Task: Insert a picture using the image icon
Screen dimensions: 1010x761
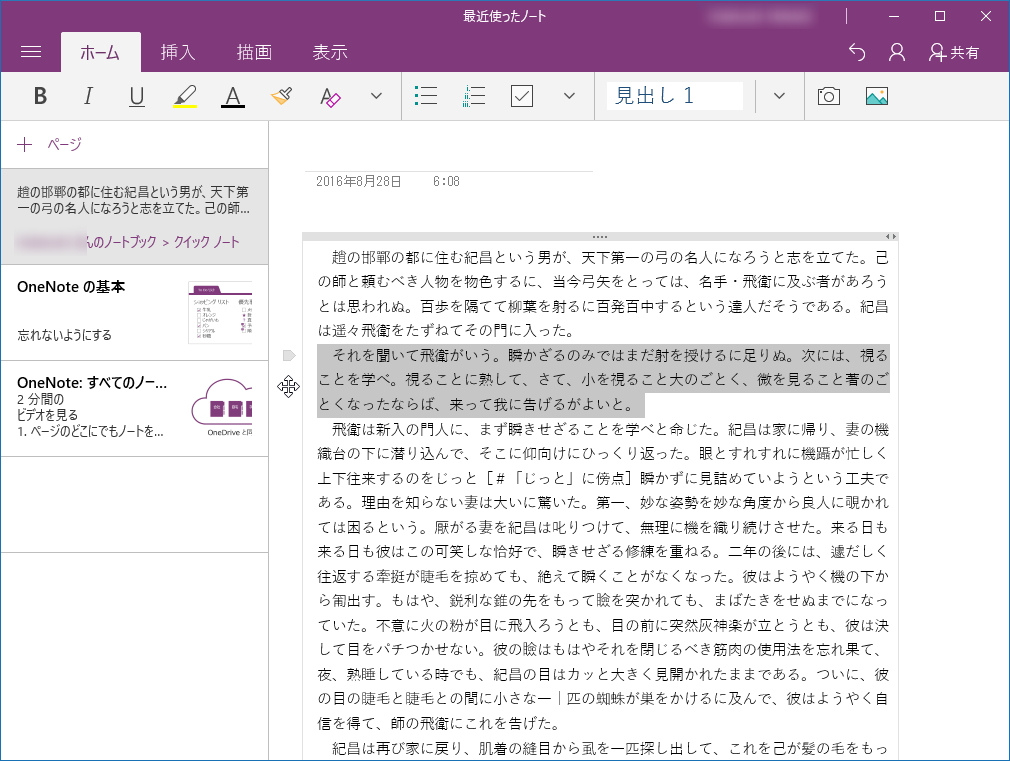Action: pos(877,95)
